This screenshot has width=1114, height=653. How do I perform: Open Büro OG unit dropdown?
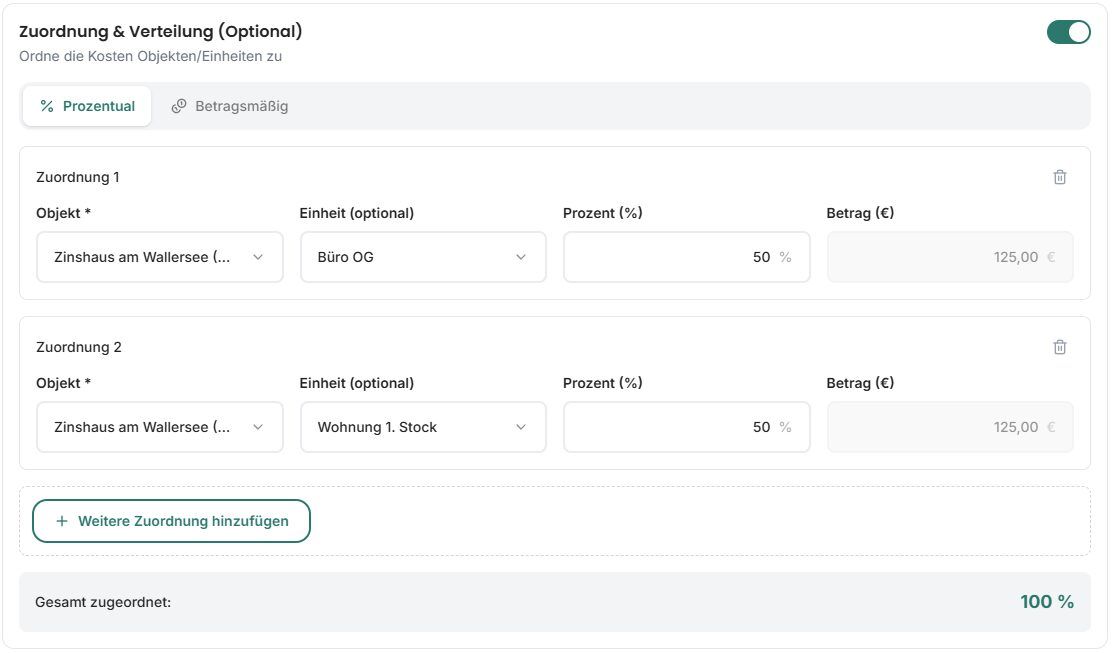click(423, 257)
